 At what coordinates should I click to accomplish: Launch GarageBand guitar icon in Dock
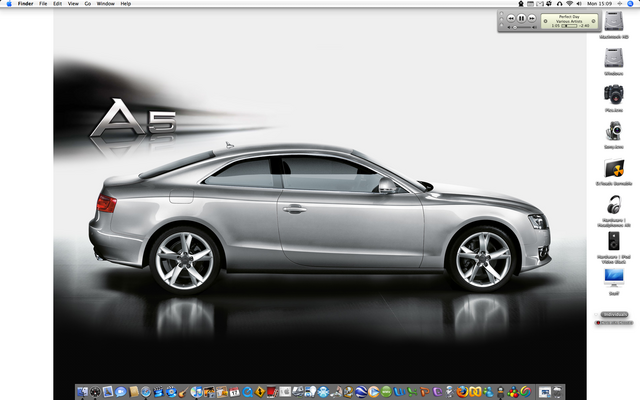click(183, 392)
